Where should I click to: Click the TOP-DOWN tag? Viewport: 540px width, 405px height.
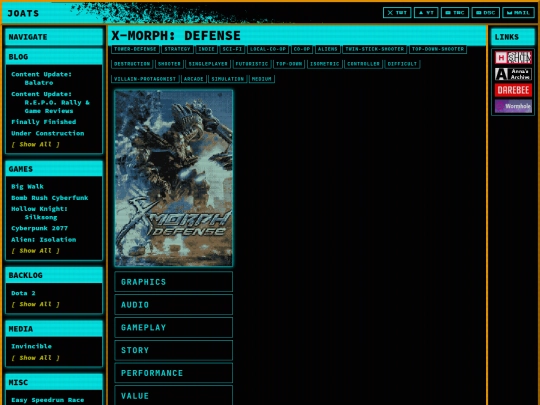click(289, 64)
